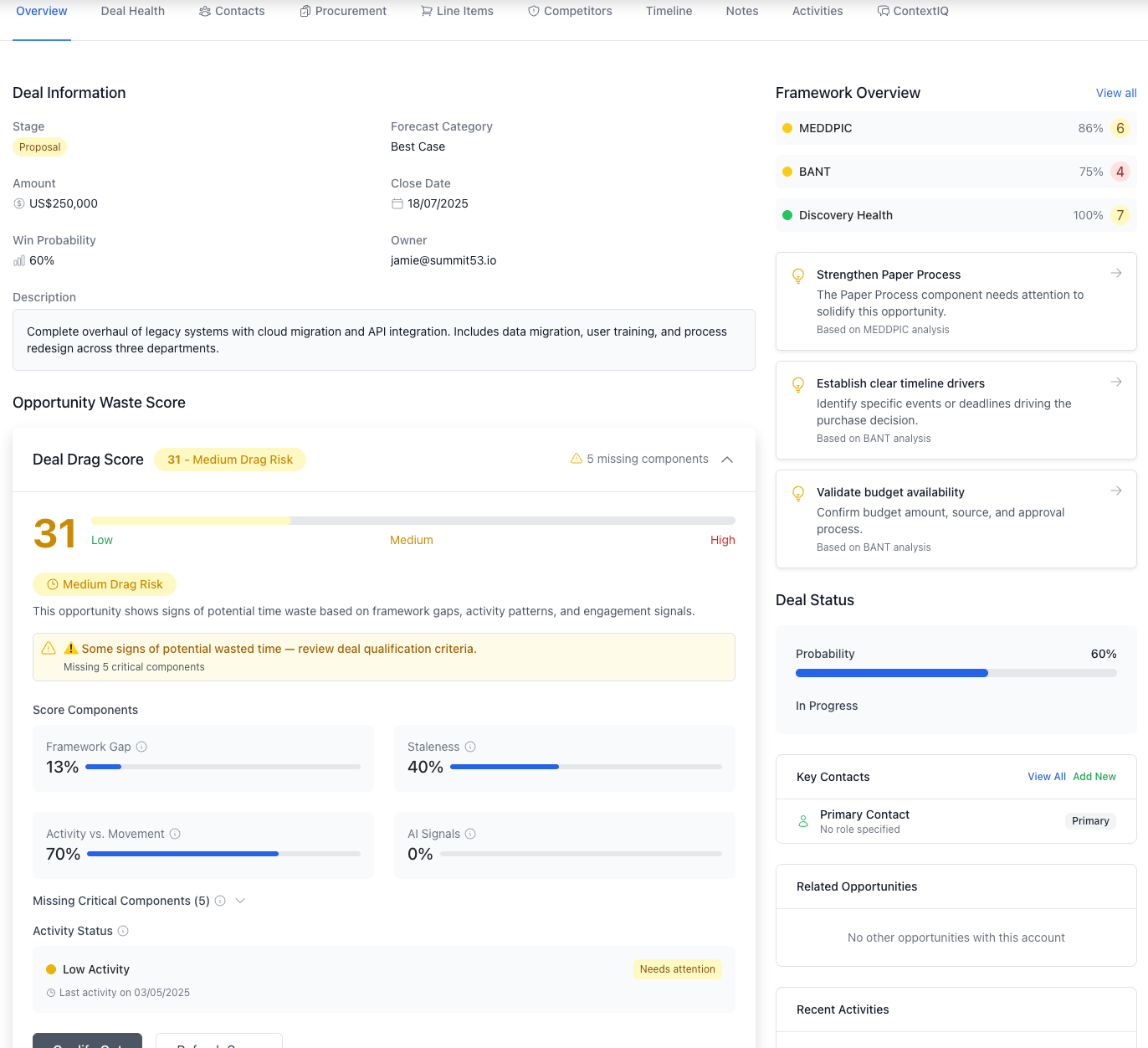1148x1048 pixels.
Task: Click the arrow icon on Validate budget availability card
Action: pyautogui.click(x=1116, y=491)
